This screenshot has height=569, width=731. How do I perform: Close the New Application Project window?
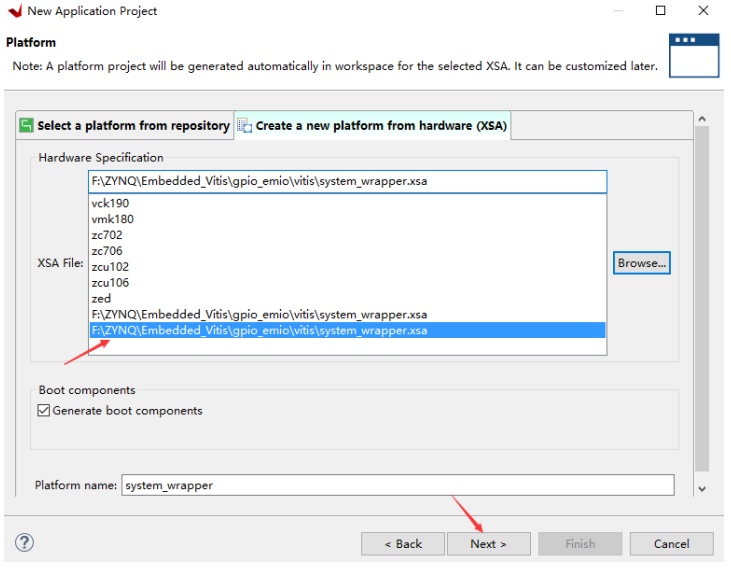point(703,10)
